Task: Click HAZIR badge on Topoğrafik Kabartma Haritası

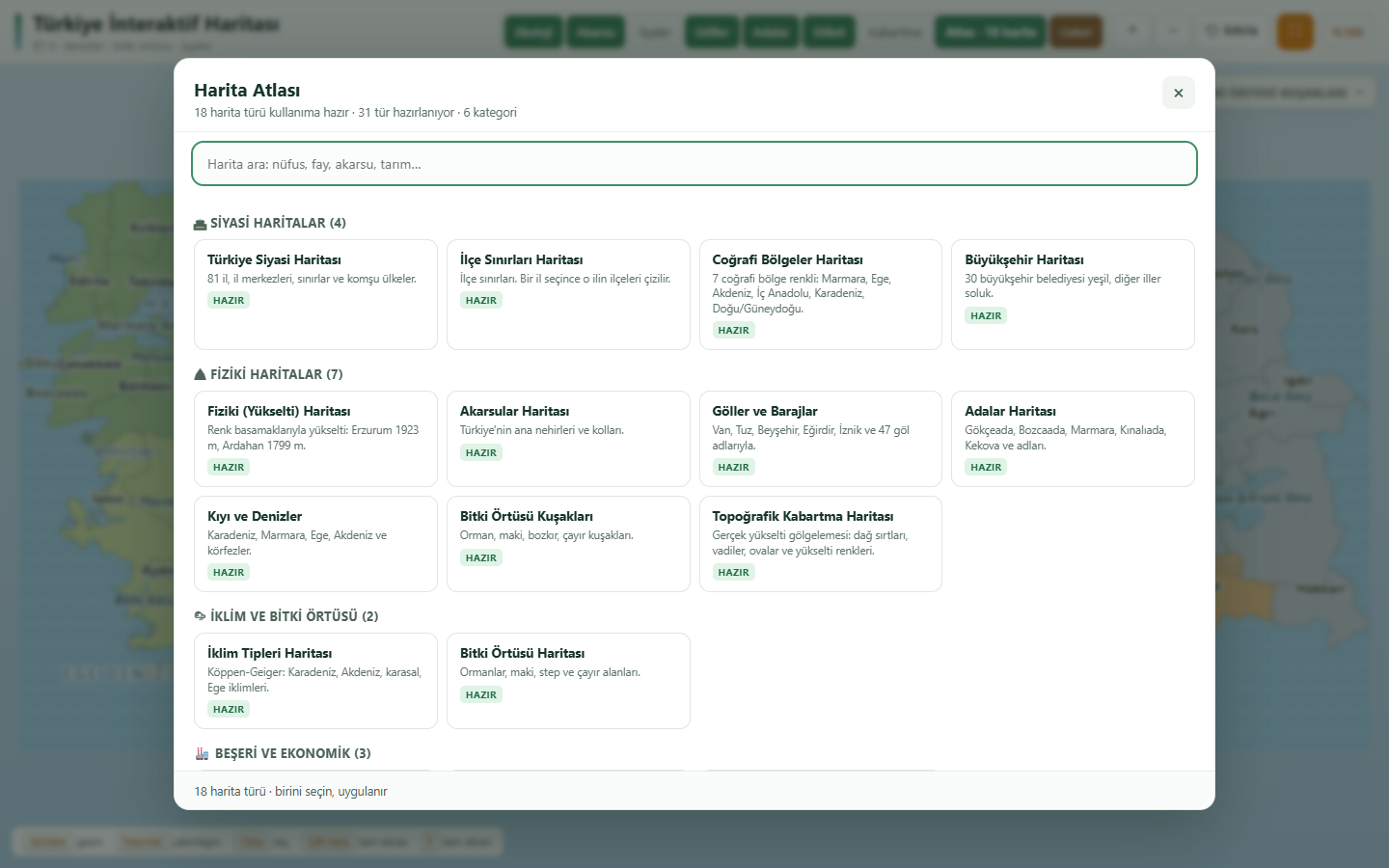Action: pos(733,572)
